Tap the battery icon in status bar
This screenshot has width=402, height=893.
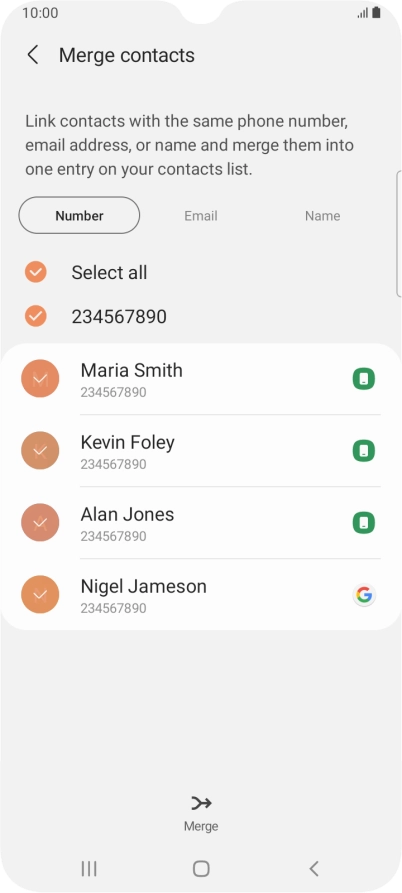(376, 13)
